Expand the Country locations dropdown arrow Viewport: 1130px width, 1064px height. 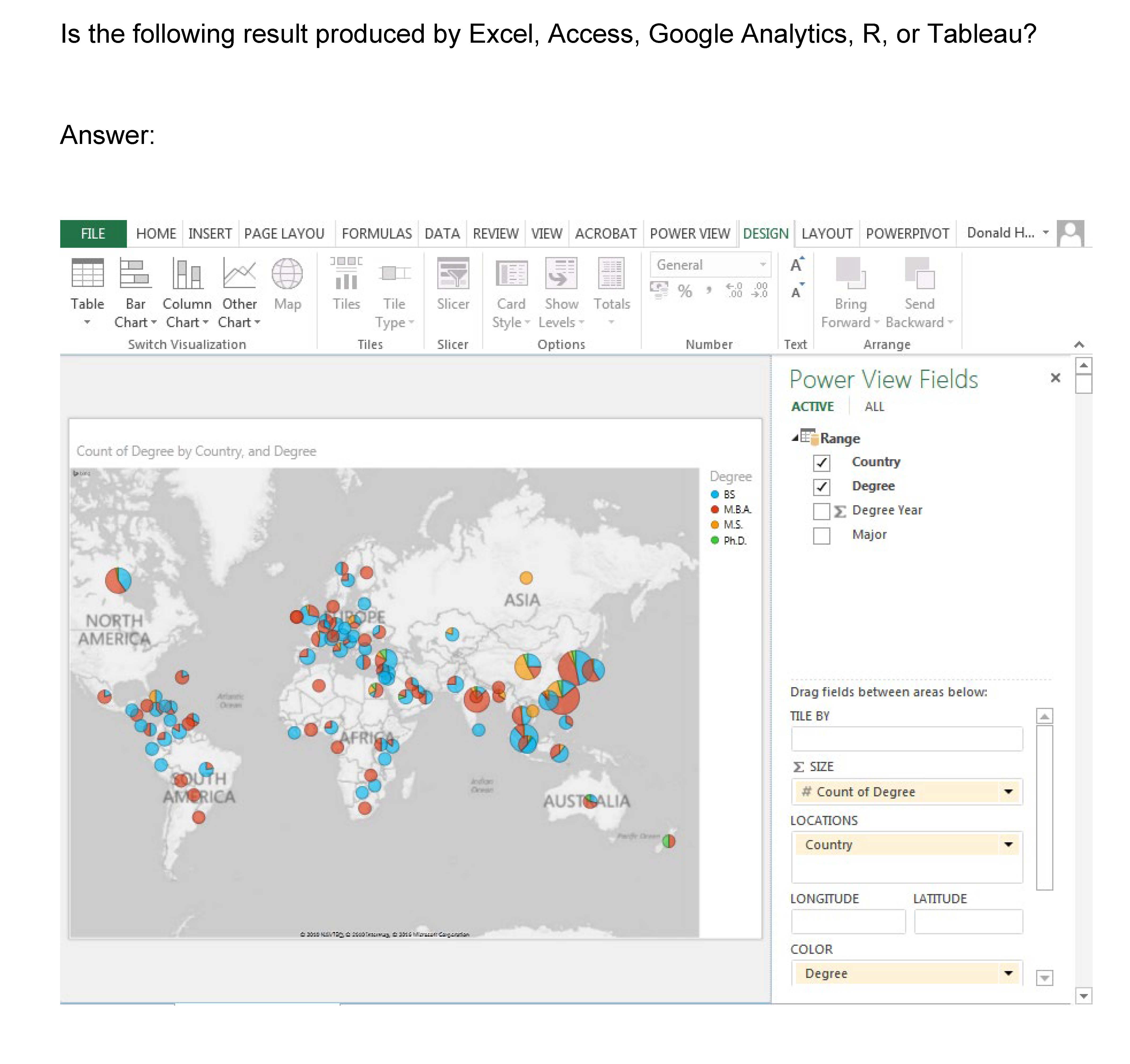tap(1008, 845)
